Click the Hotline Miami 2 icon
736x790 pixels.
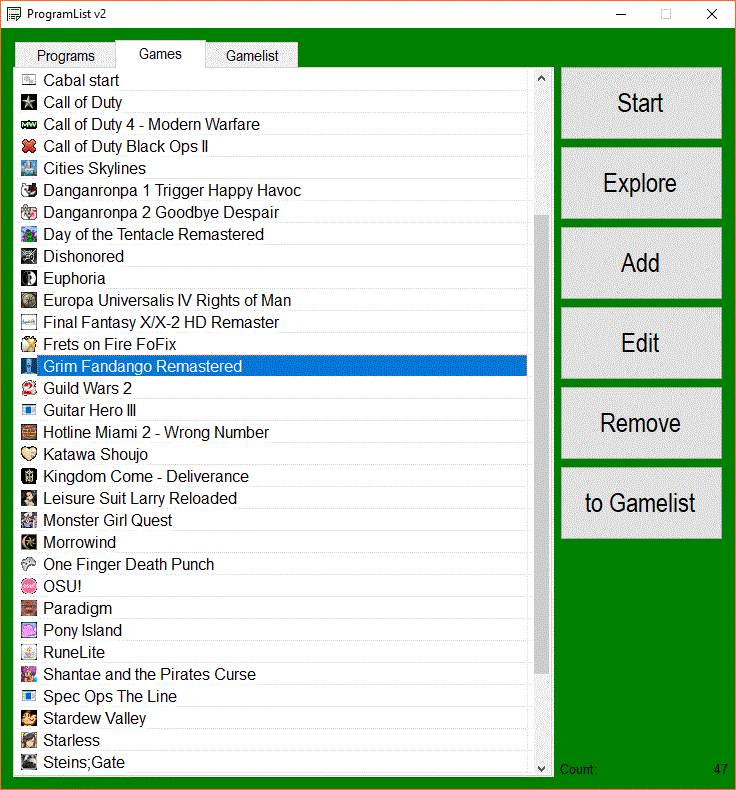click(29, 432)
